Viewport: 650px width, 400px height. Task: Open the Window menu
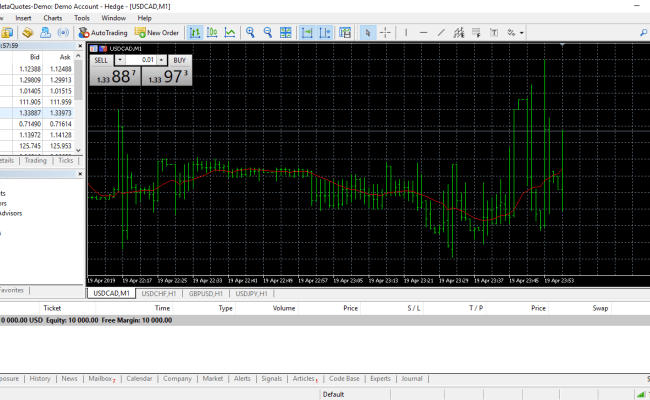point(114,18)
